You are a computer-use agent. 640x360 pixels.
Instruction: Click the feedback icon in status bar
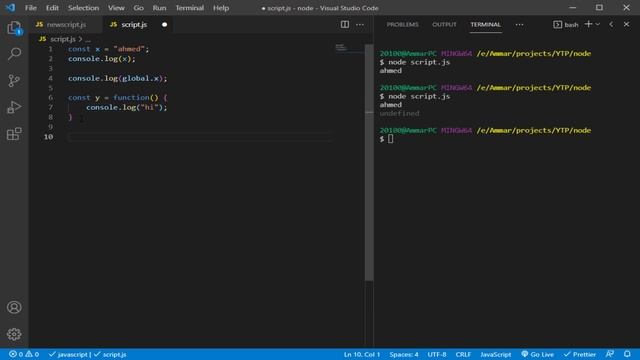click(610, 354)
